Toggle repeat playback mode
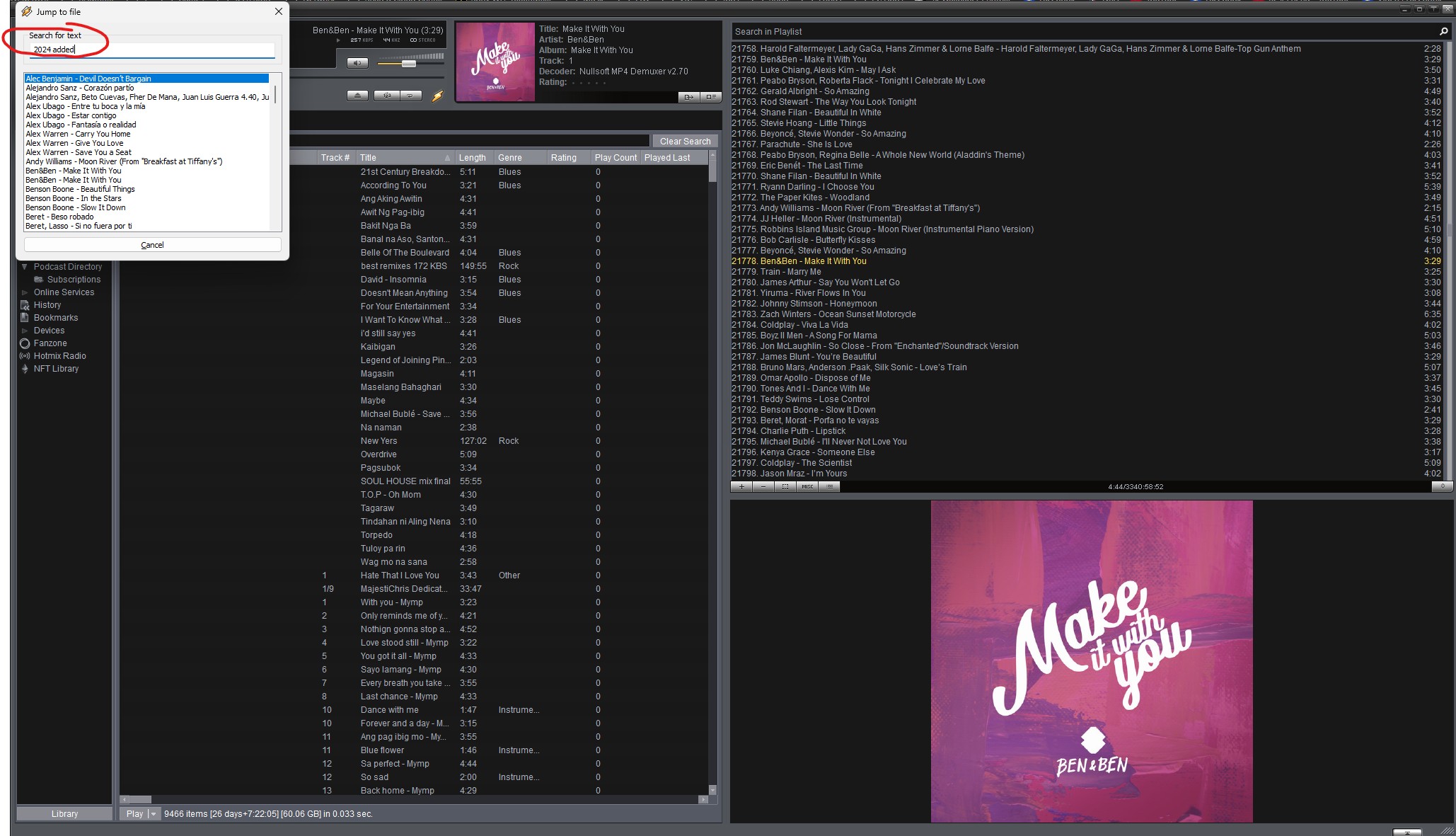Viewport: 1456px width, 836px height. 410,96
